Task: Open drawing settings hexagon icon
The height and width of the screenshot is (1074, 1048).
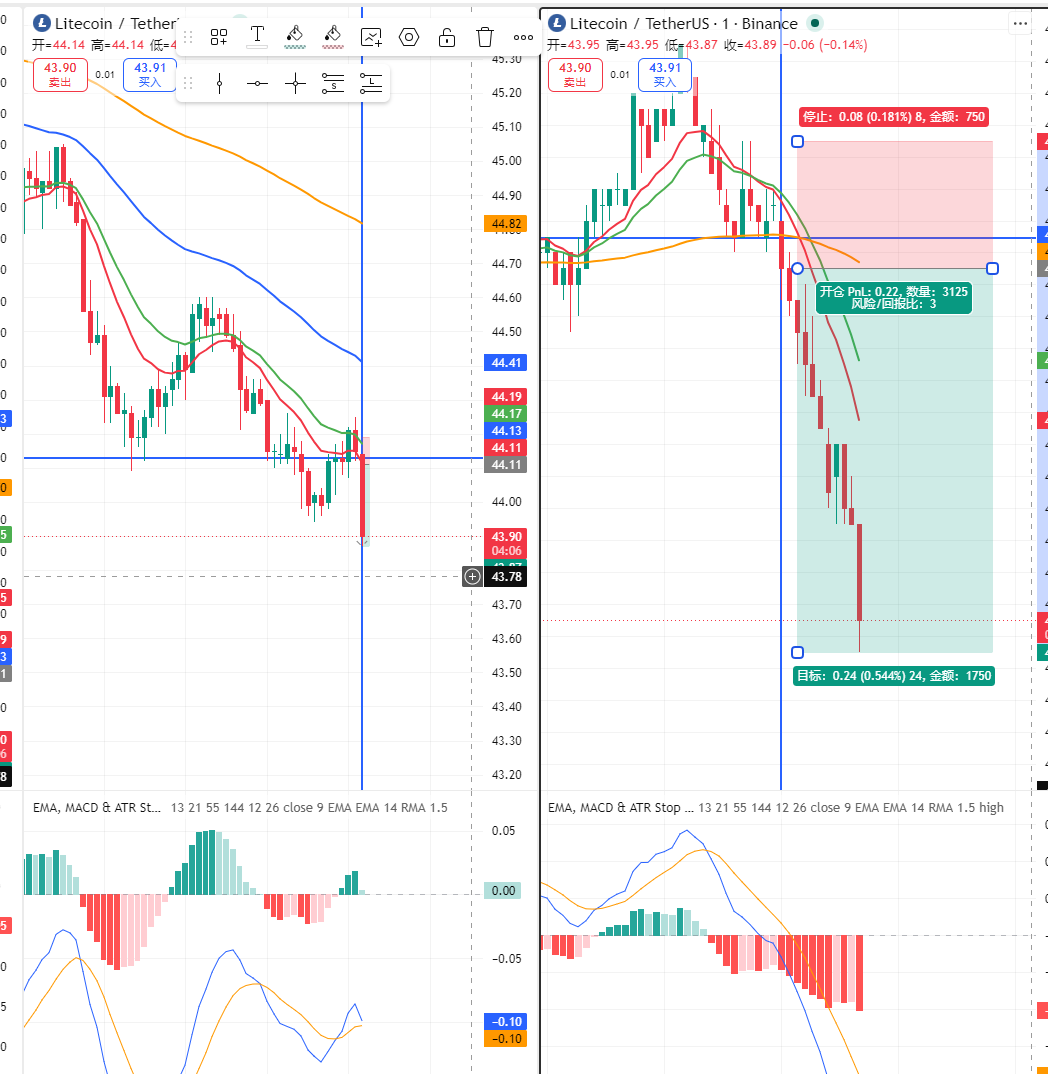Action: click(x=409, y=37)
